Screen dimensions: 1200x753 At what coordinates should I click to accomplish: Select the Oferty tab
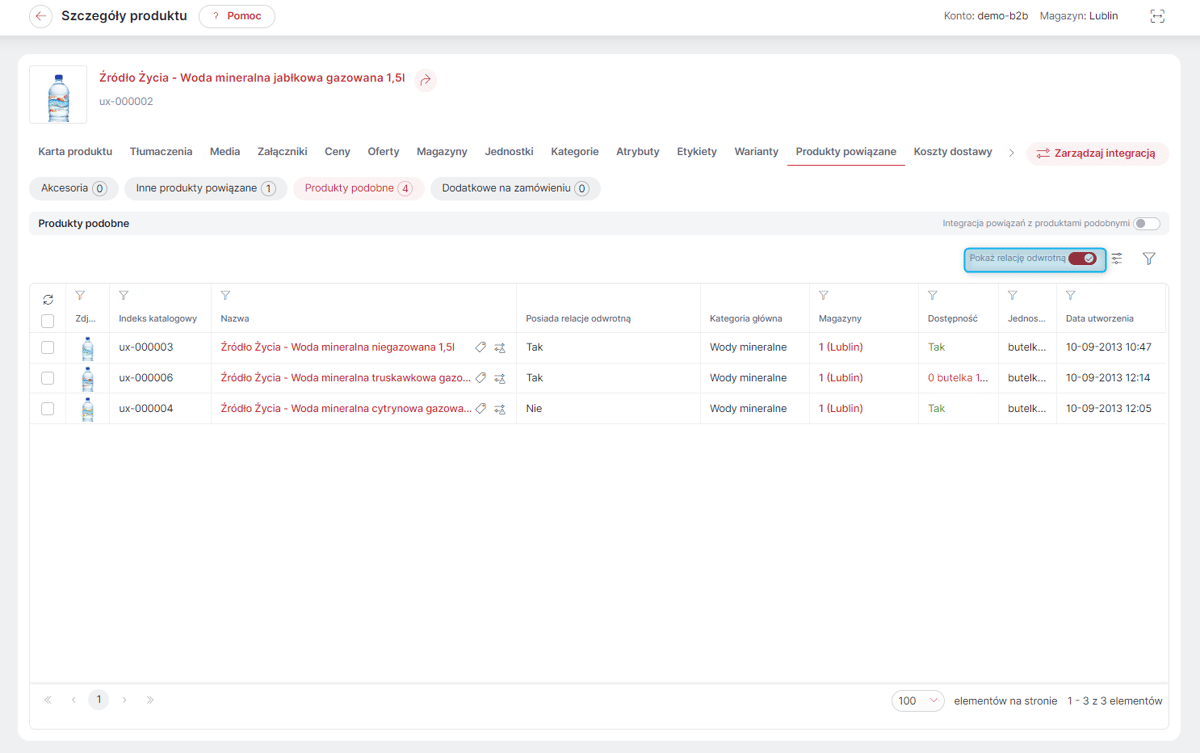(x=383, y=152)
